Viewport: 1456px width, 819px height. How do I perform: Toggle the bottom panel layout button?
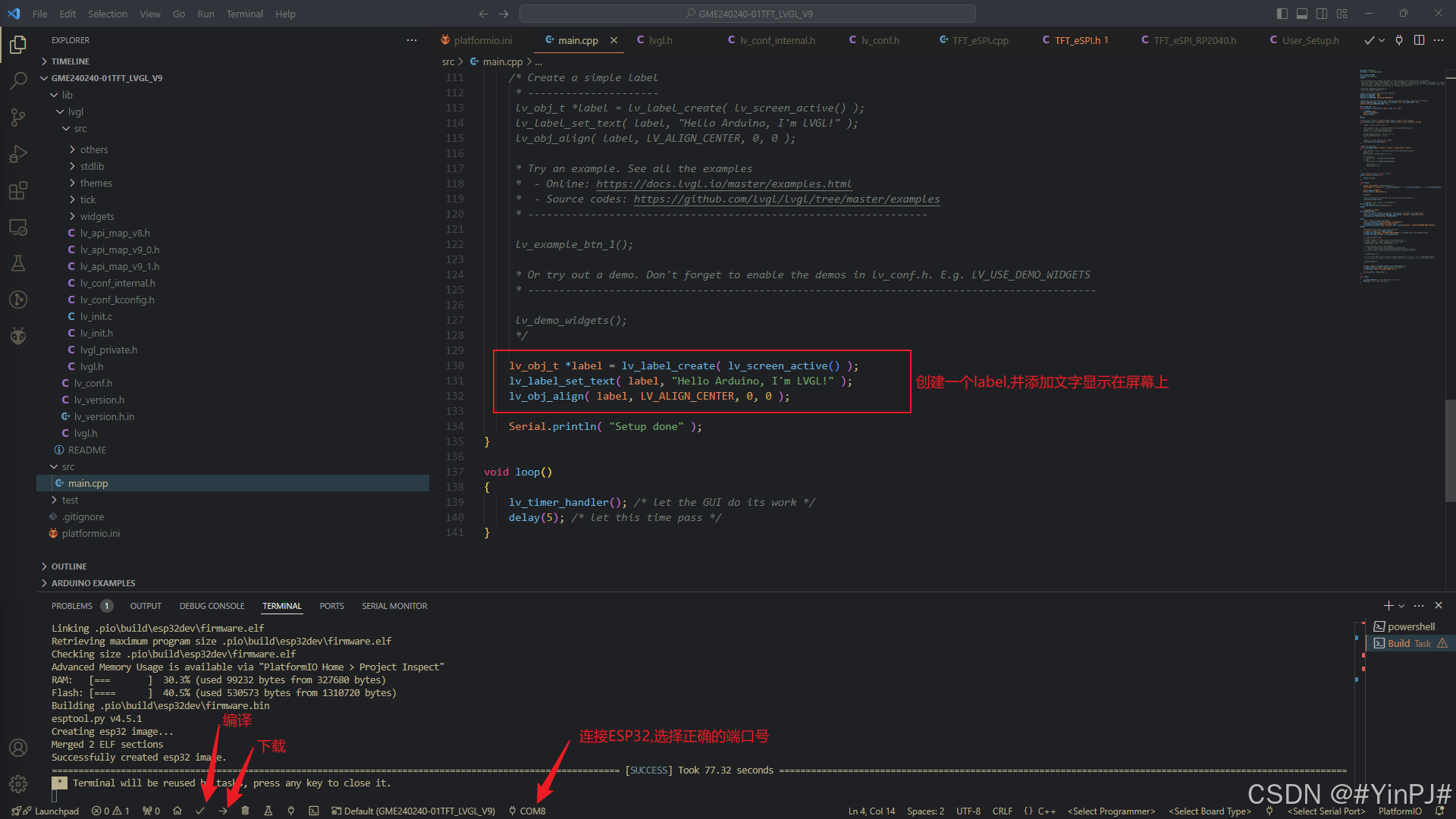(1301, 14)
